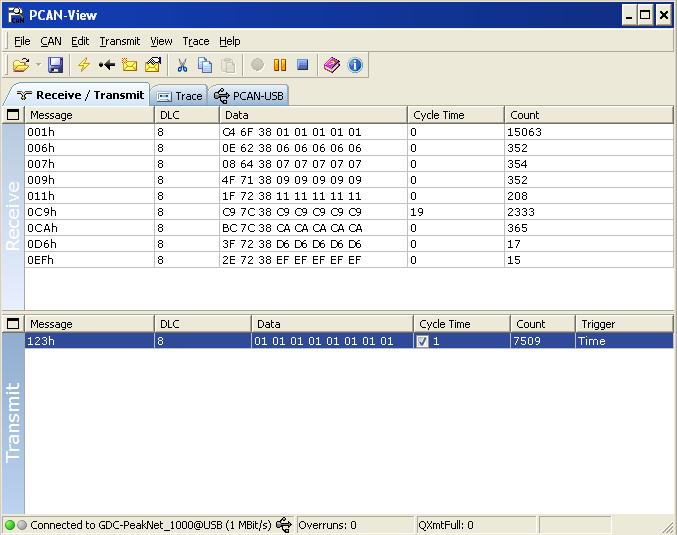Click the blue Info about icon
This screenshot has height=535, width=677.
(355, 65)
